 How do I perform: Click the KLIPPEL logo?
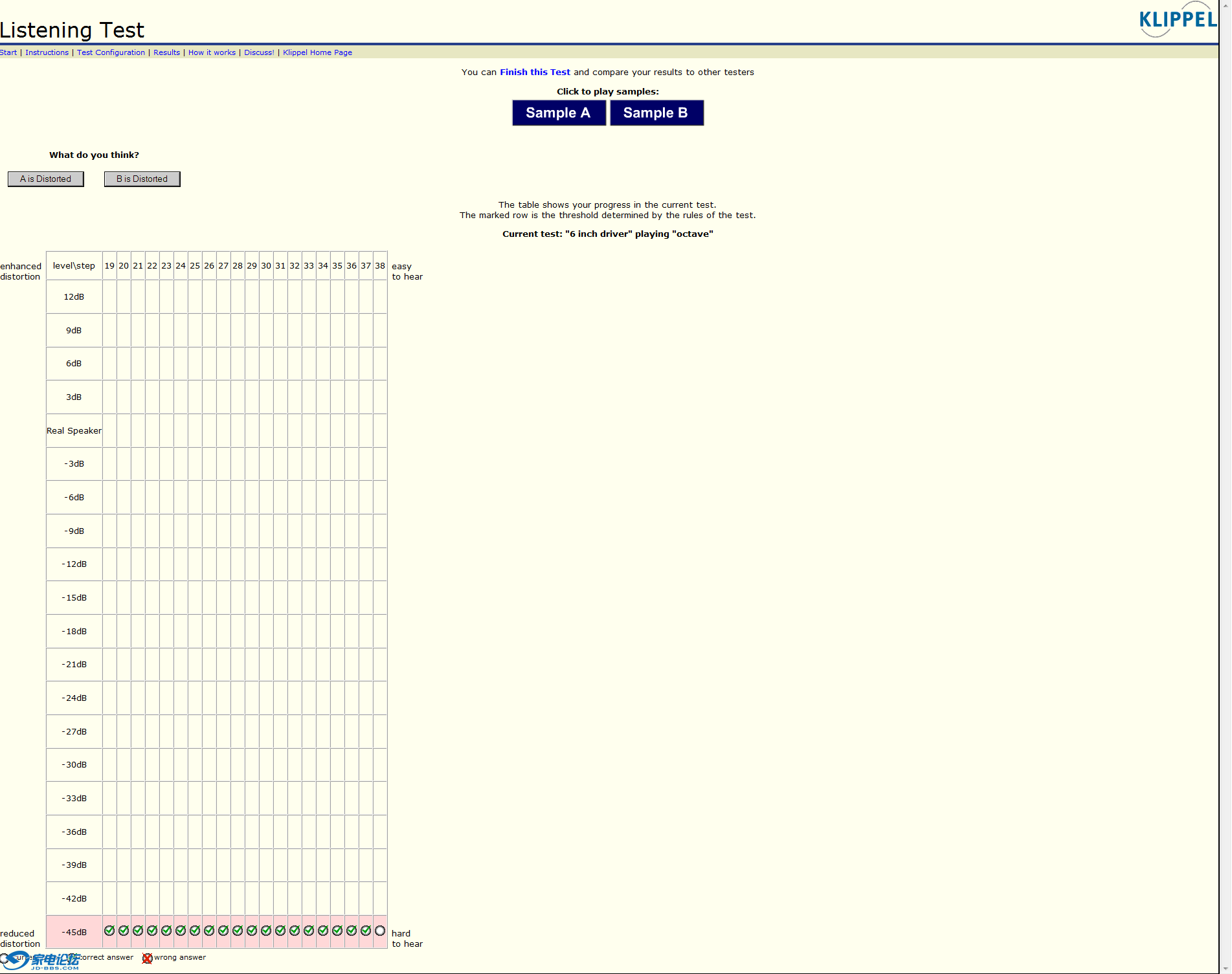pos(1177,19)
